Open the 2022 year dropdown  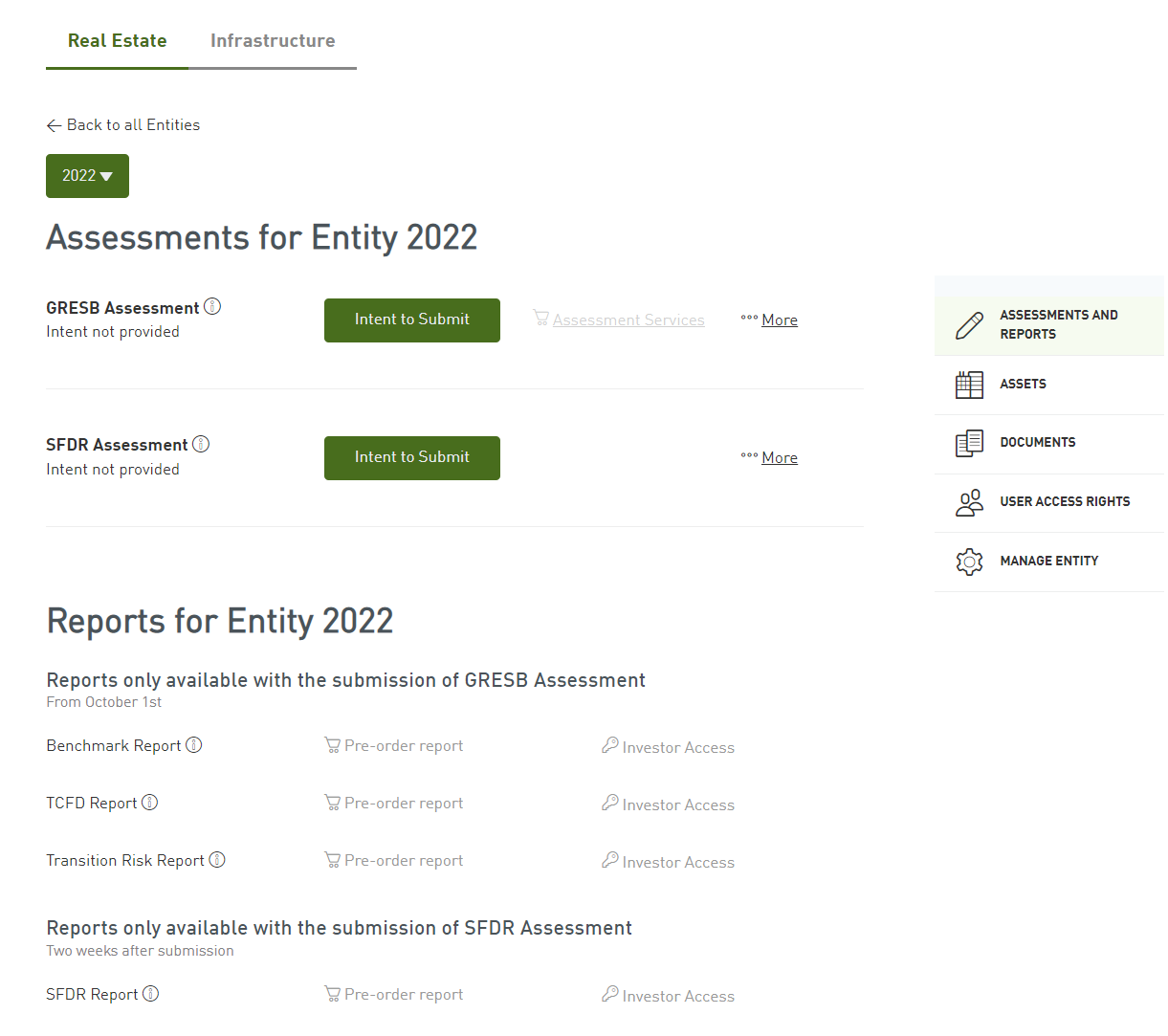[87, 176]
